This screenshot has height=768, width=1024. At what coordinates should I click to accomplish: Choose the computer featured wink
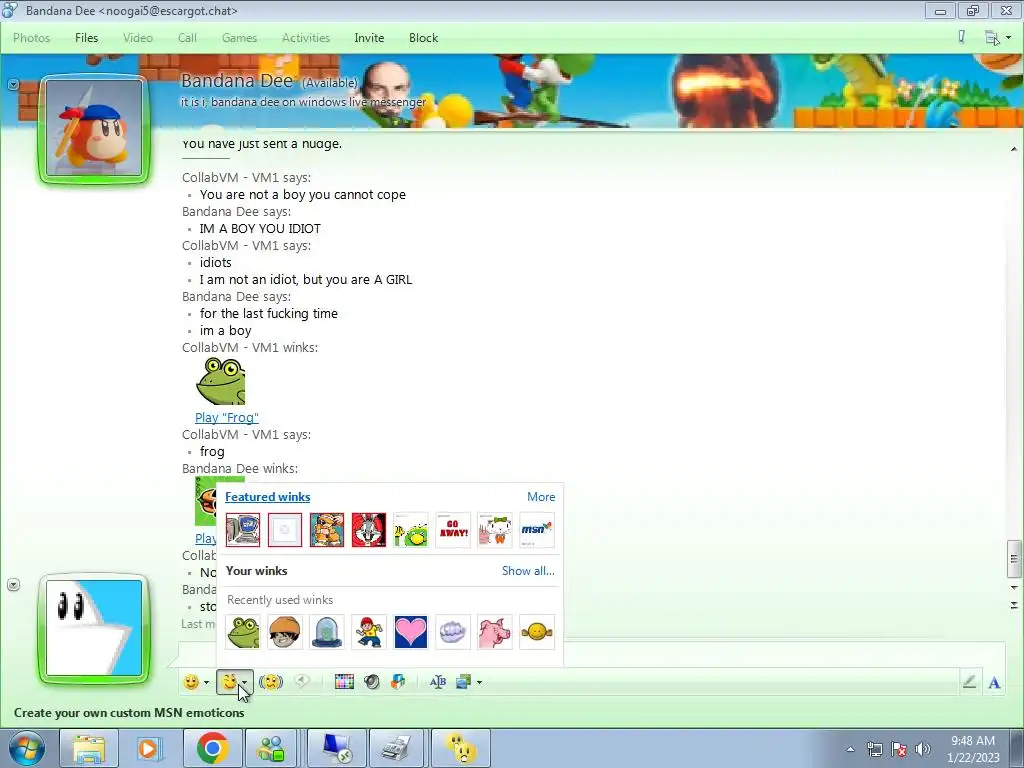click(243, 530)
